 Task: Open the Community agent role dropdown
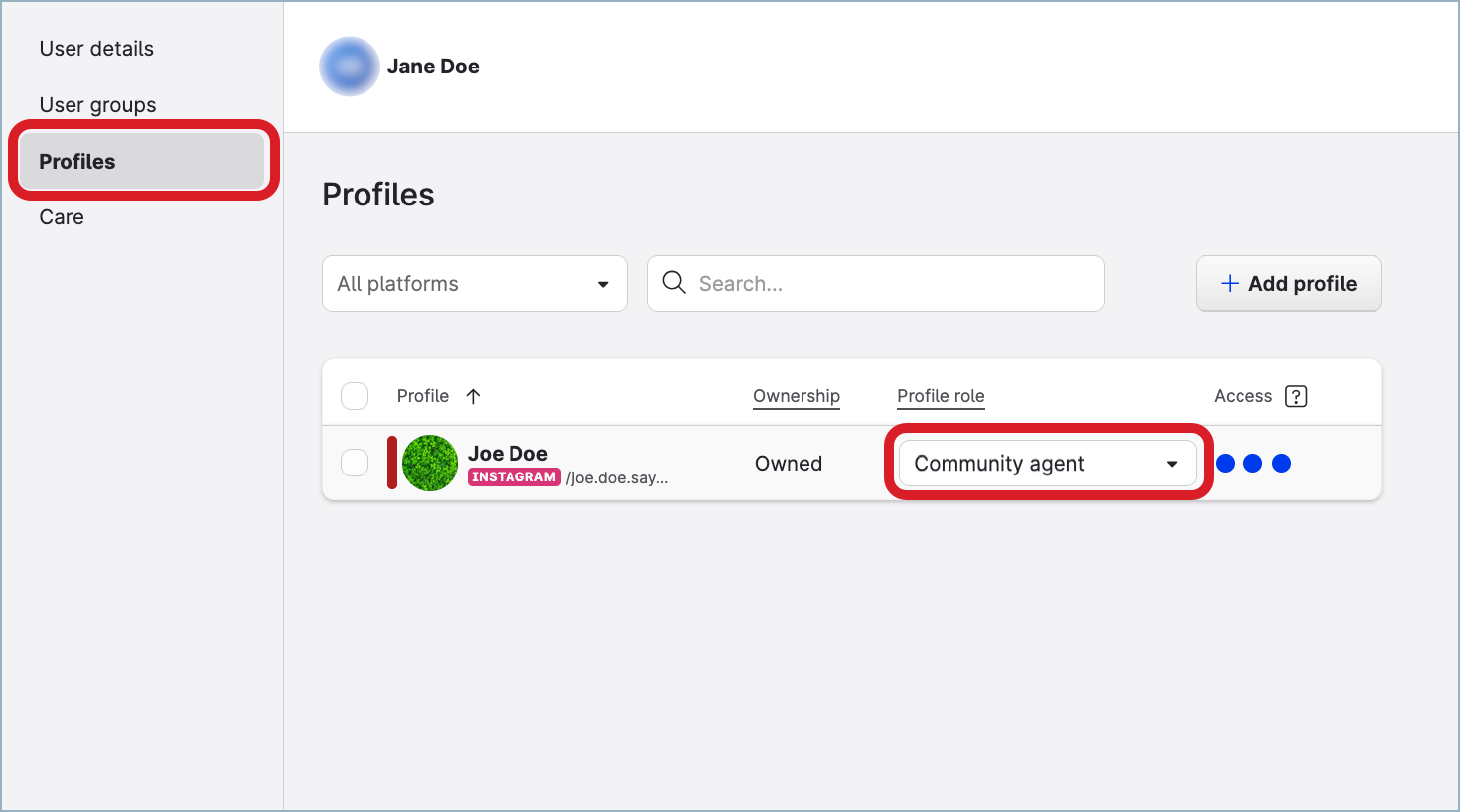click(x=1047, y=463)
